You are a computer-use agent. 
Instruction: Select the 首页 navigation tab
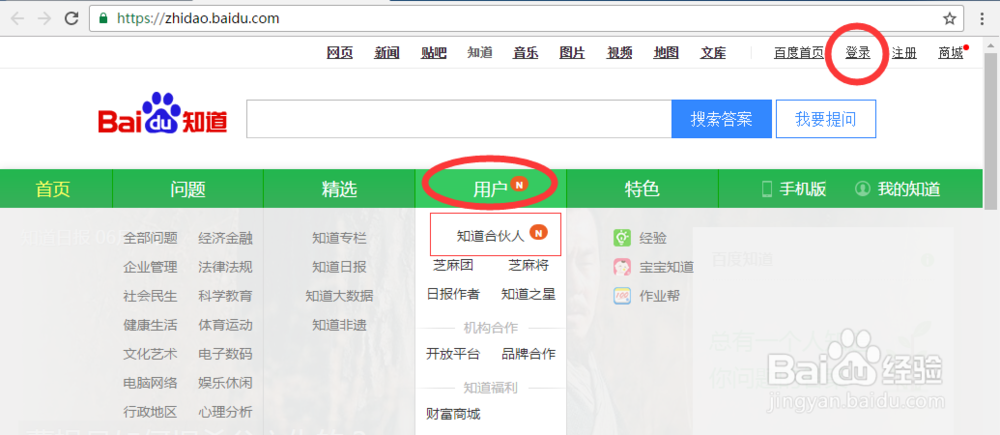coord(53,189)
